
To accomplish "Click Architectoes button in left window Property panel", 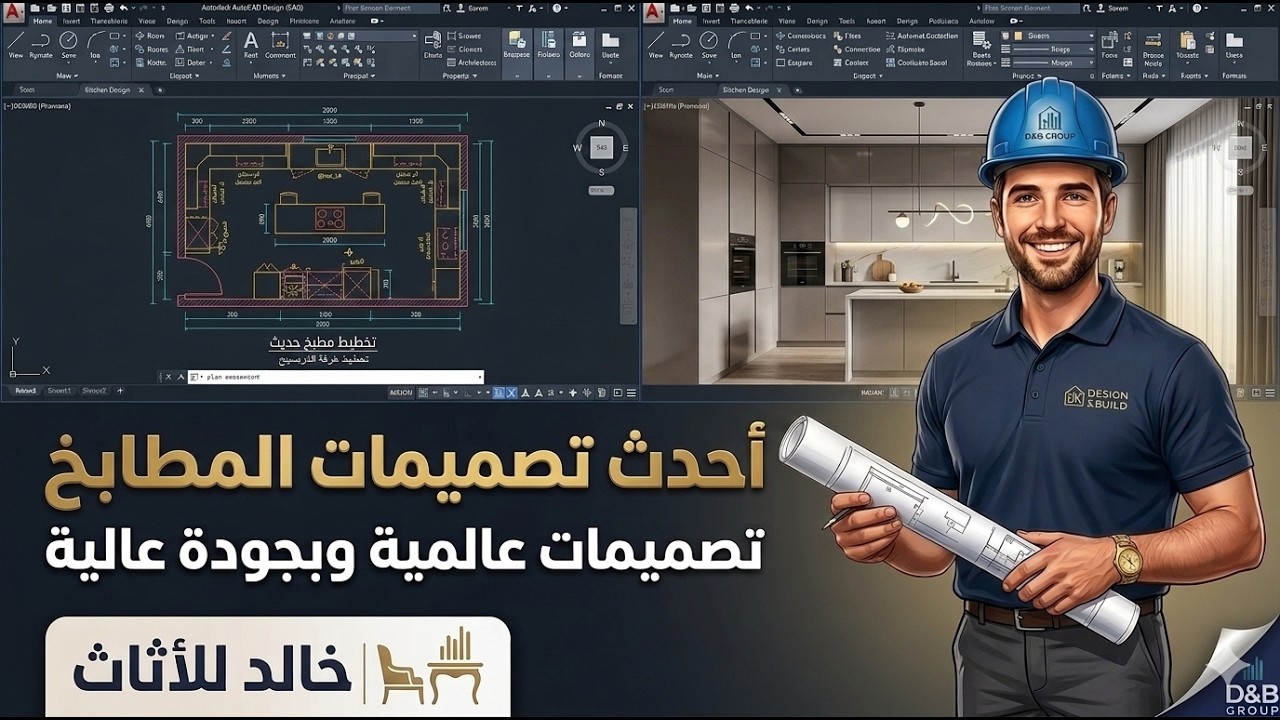I will [x=471, y=63].
